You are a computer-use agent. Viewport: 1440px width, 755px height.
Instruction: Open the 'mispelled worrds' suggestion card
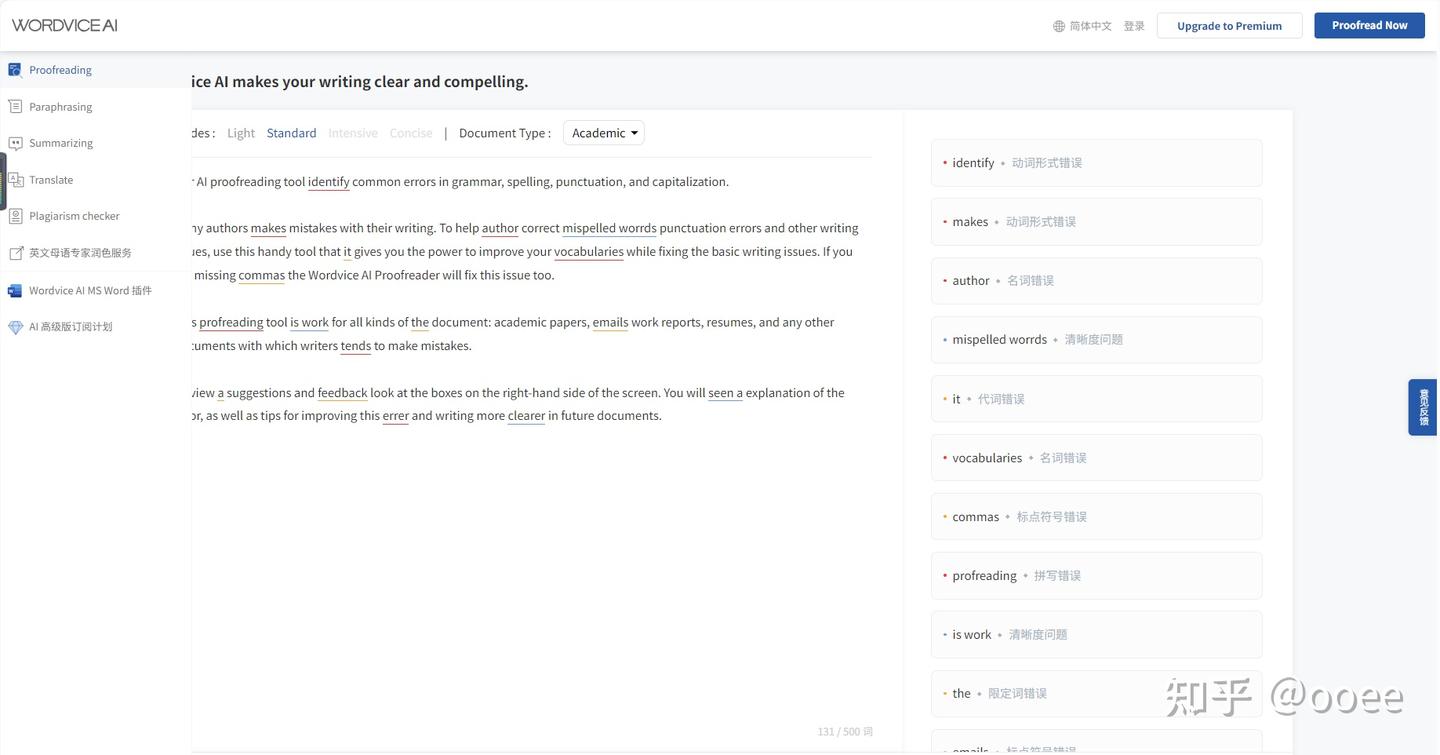[1096, 340]
